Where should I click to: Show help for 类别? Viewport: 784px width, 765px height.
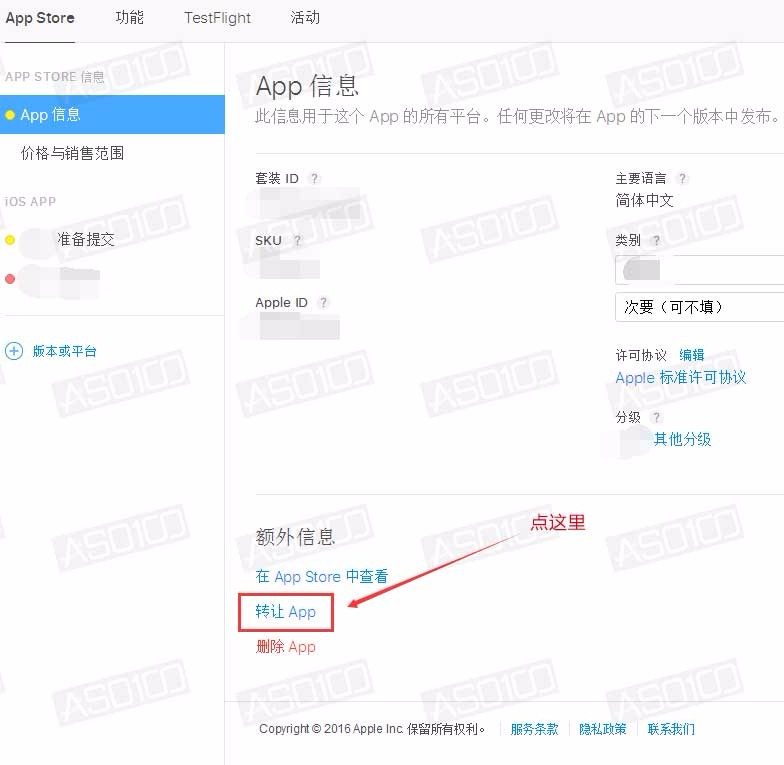pyautogui.click(x=656, y=240)
